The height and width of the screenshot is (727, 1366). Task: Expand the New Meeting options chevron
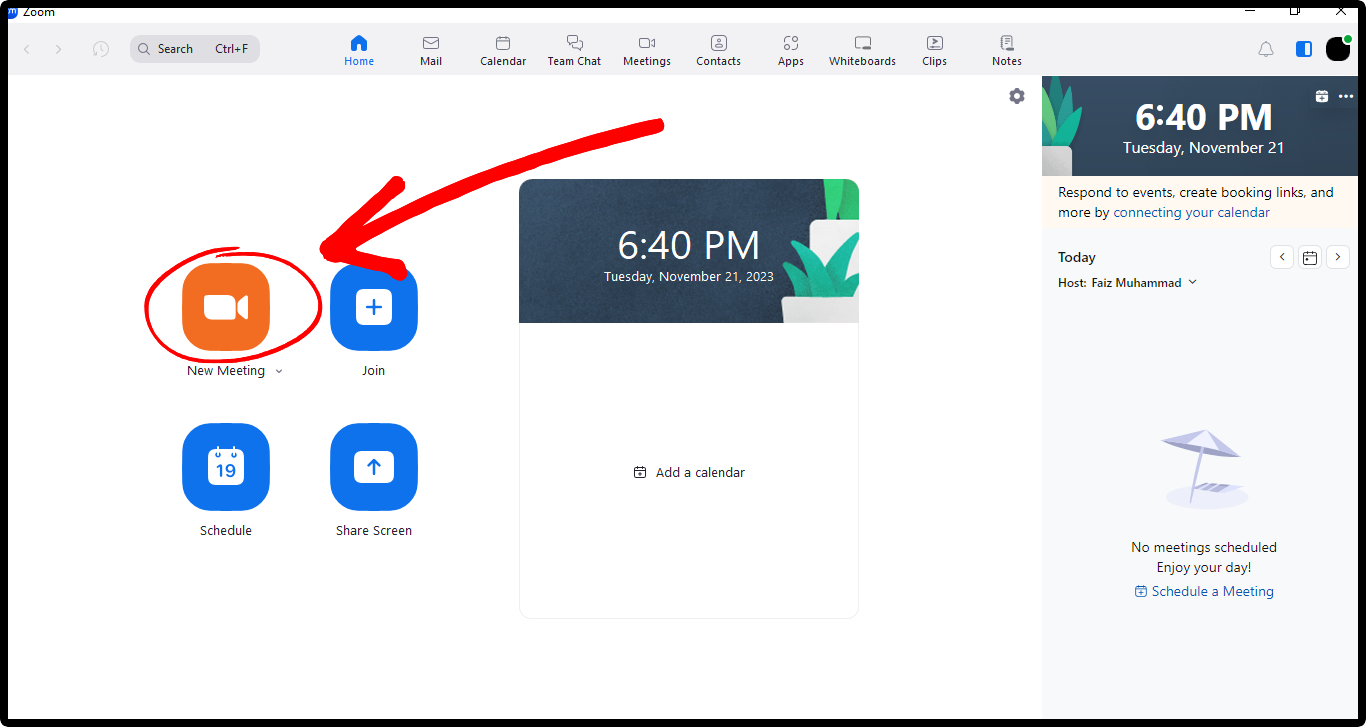click(x=279, y=371)
